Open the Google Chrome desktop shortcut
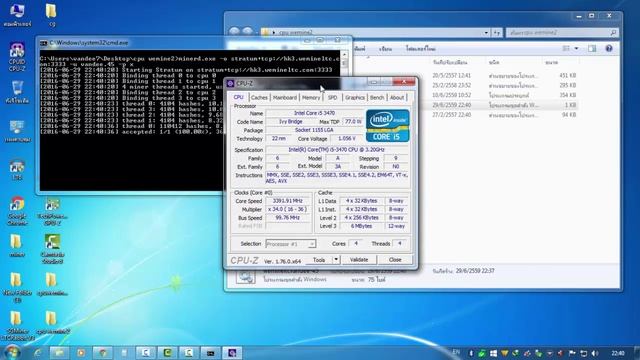 (x=17, y=211)
